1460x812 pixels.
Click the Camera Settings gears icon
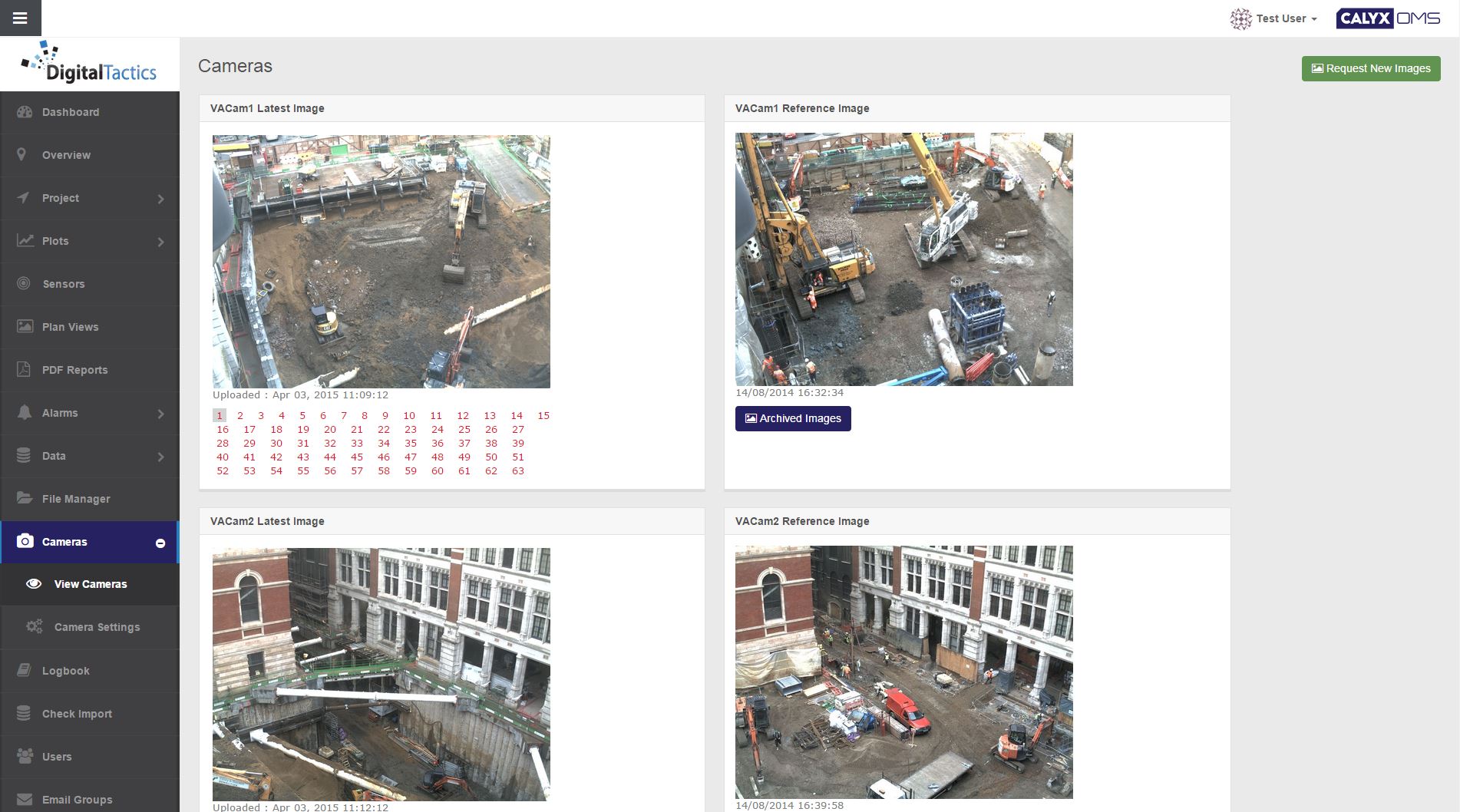coord(34,626)
